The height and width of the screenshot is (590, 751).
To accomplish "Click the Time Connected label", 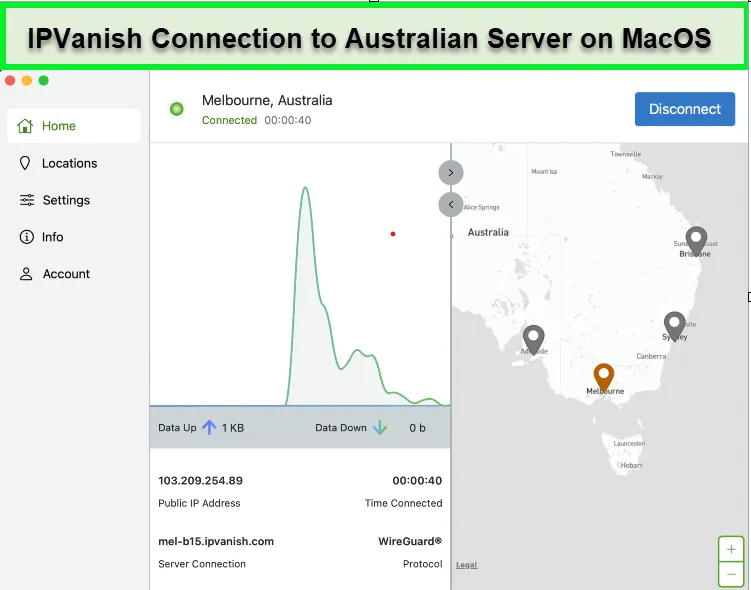I will [x=403, y=503].
